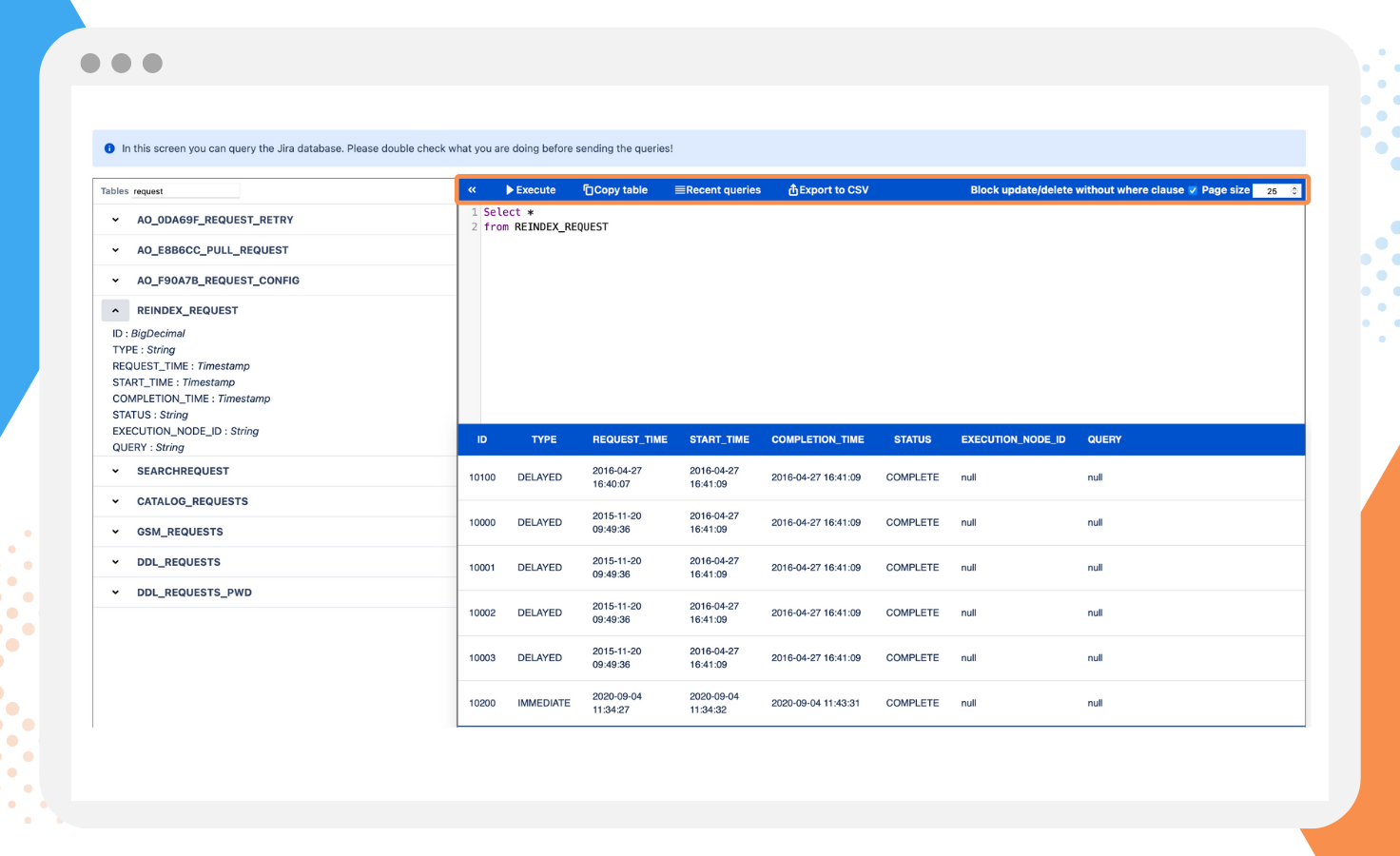Click the REQUEST_TIME column header
This screenshot has height=856, width=1400.
630,439
